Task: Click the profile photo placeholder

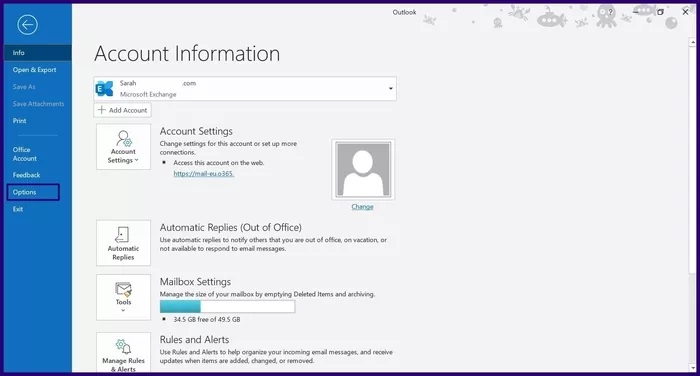Action: coord(363,169)
